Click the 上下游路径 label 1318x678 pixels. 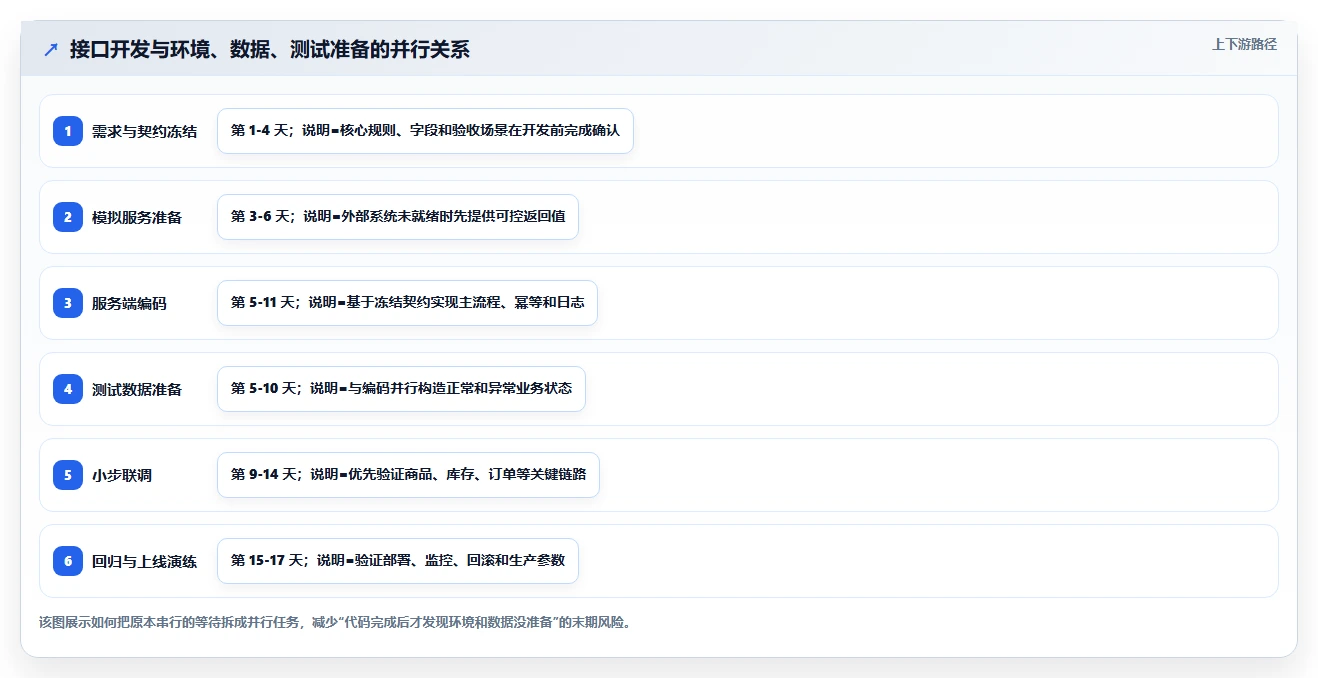tap(1244, 44)
